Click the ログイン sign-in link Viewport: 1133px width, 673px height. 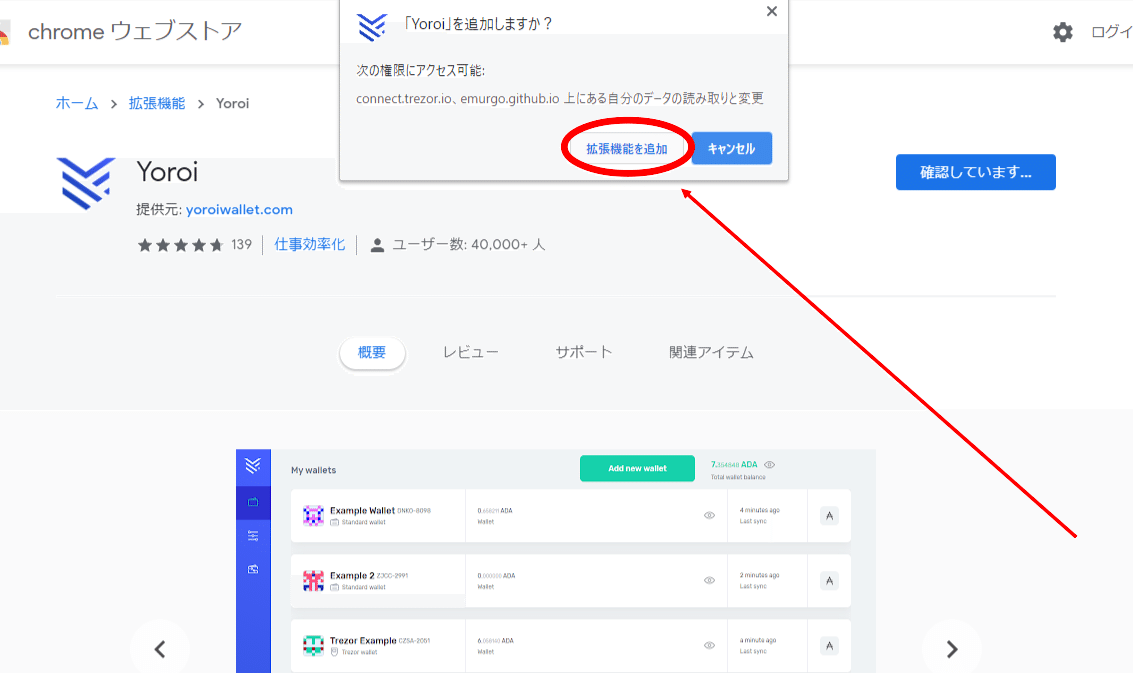coord(1111,32)
